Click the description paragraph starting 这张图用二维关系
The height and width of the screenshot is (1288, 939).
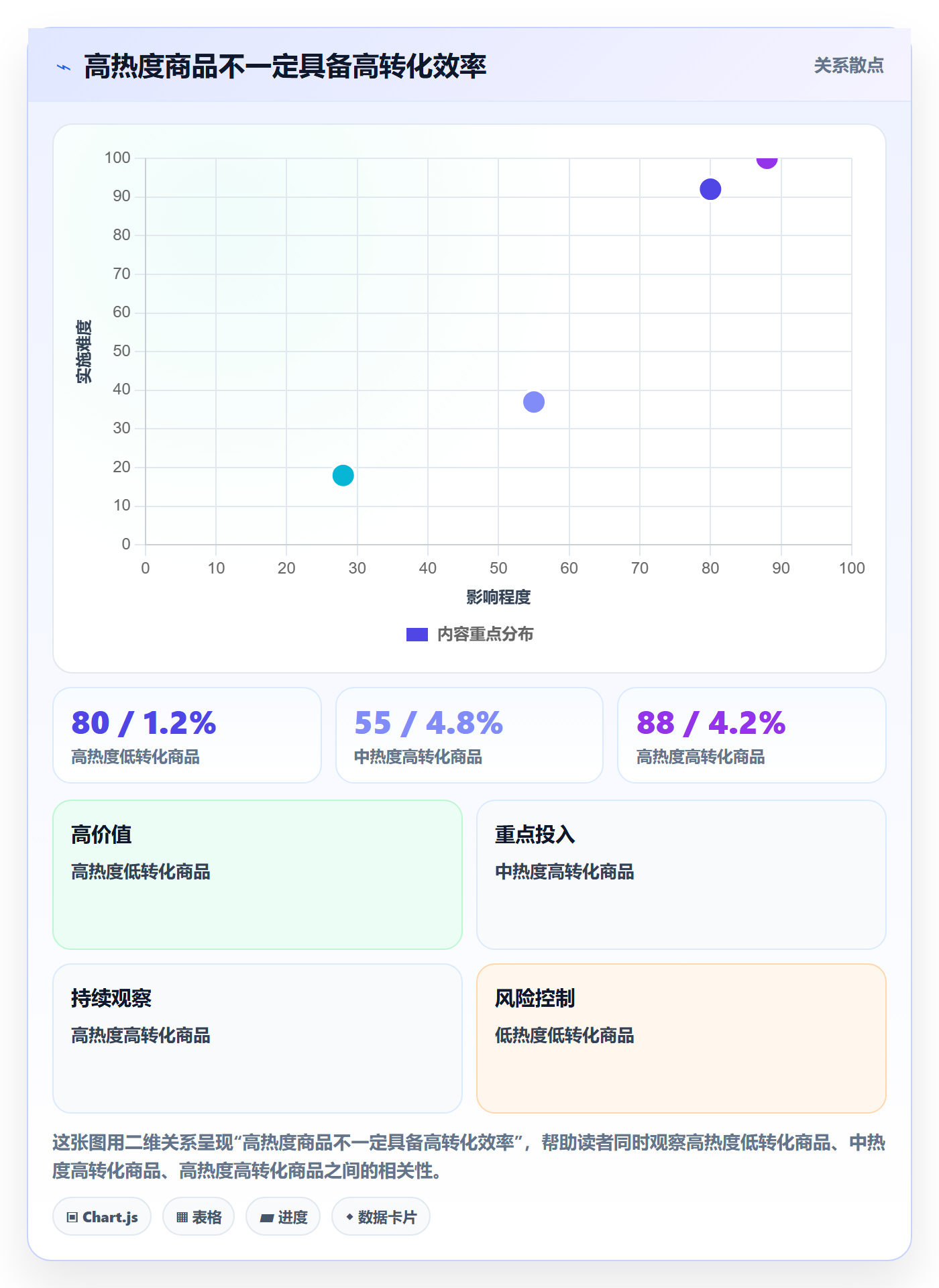pyautogui.click(x=469, y=1157)
